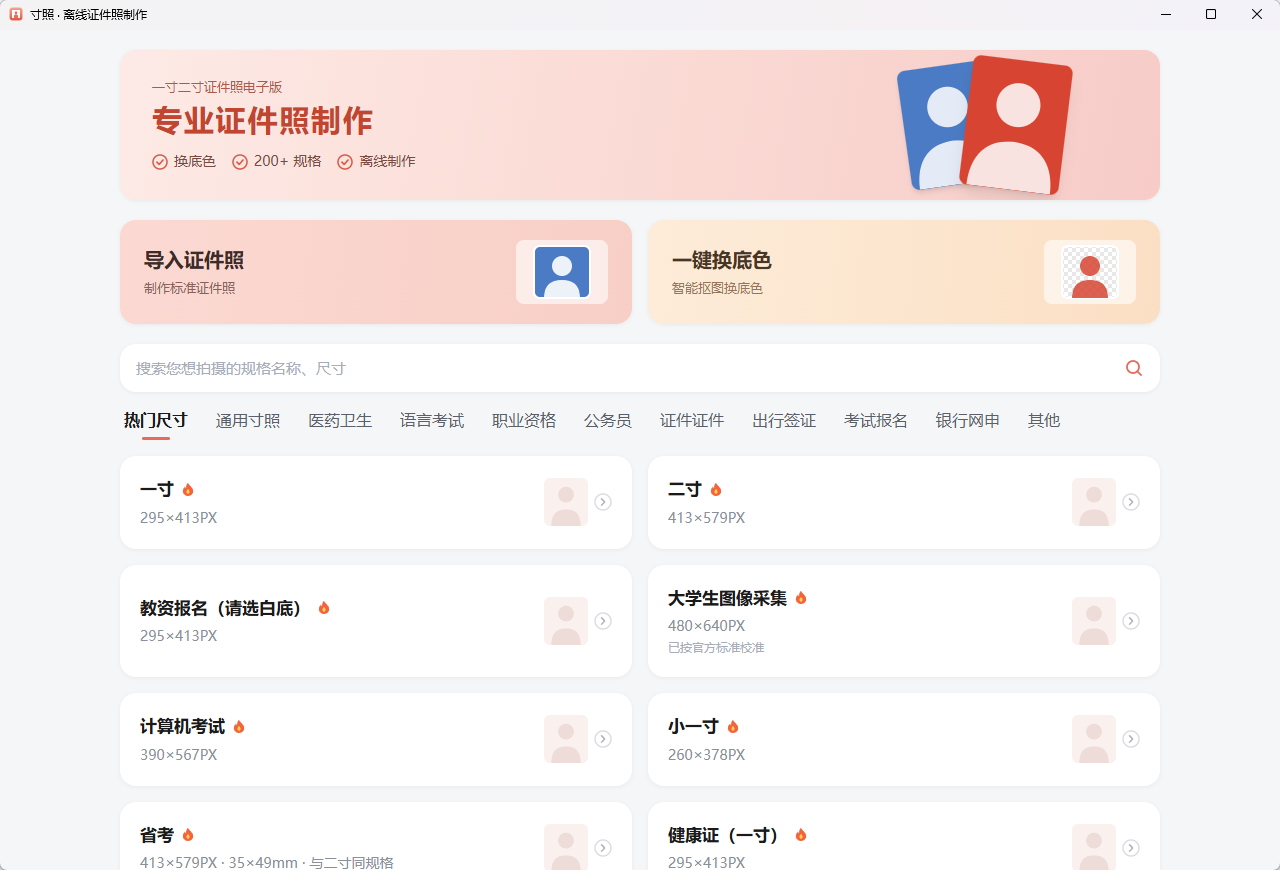
Task: Switch to the 语言考试 tab
Action: pyautogui.click(x=432, y=421)
